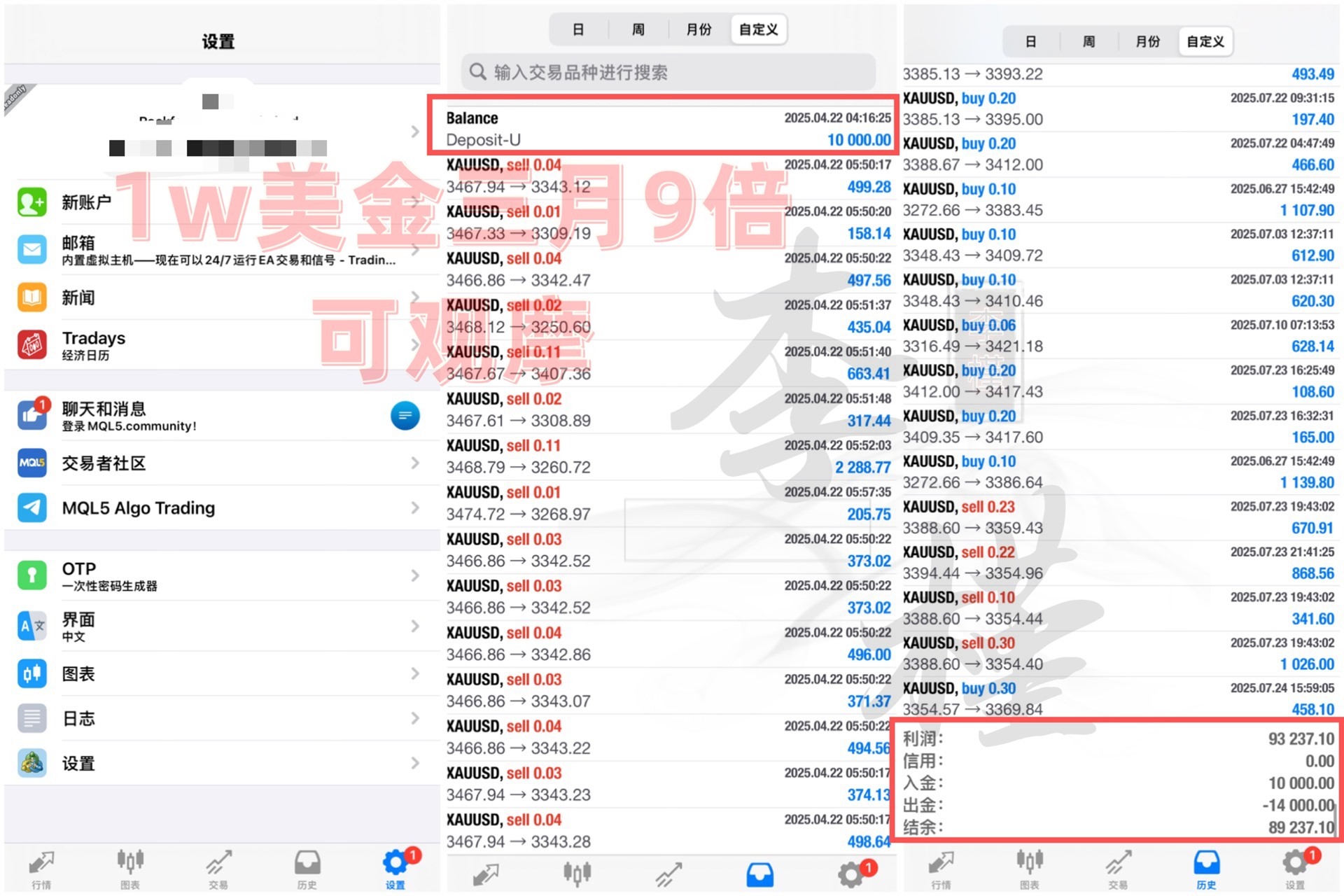1344x896 pixels.
Task: Open buy 0.10 trade with profit 1 107.90
Action: point(1119,199)
